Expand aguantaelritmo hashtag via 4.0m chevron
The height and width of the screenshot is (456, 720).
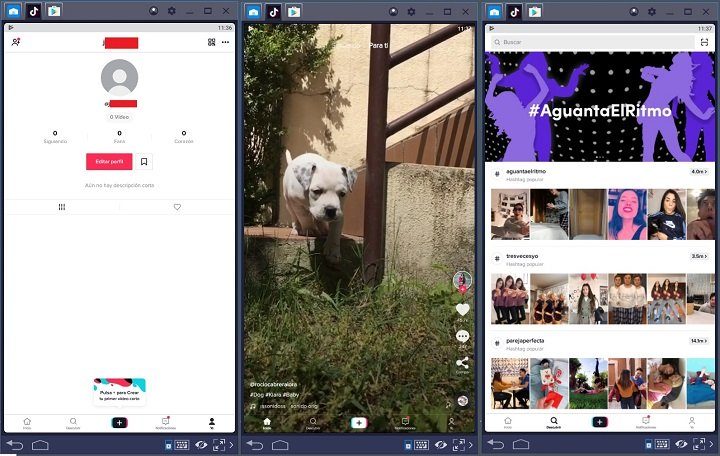699,172
